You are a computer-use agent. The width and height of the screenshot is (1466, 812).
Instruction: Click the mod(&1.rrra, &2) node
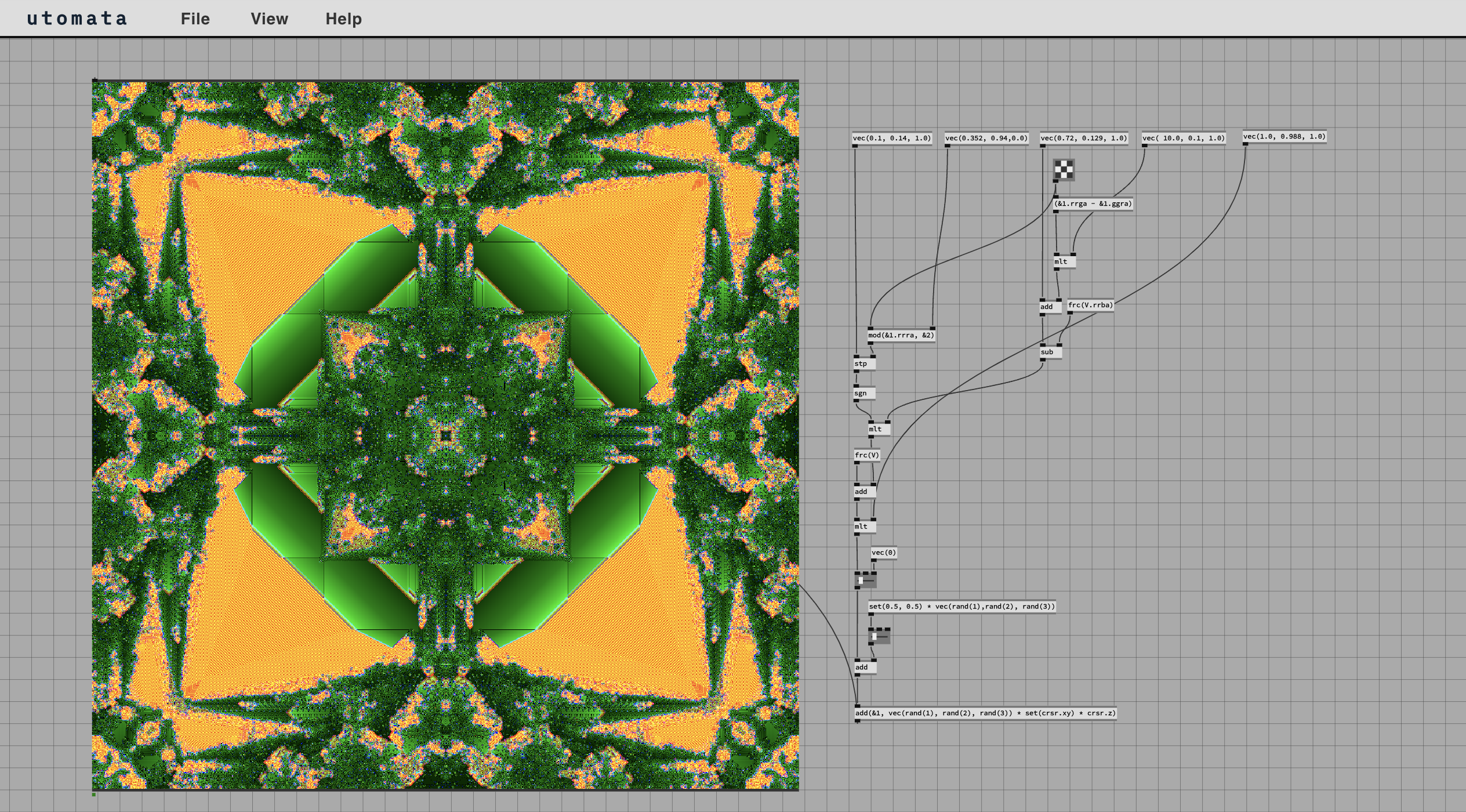901,335
